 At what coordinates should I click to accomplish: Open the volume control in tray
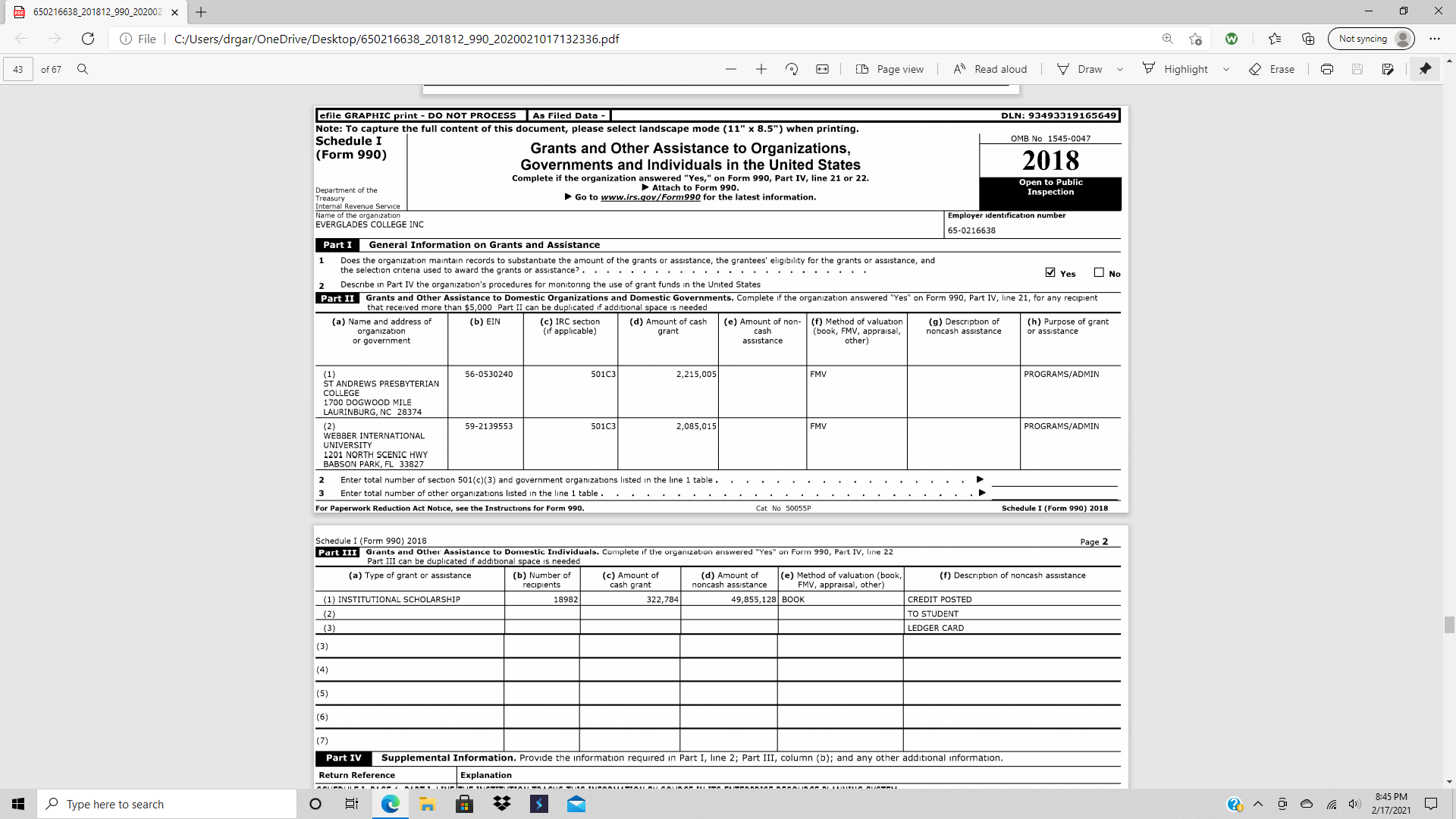(1354, 804)
